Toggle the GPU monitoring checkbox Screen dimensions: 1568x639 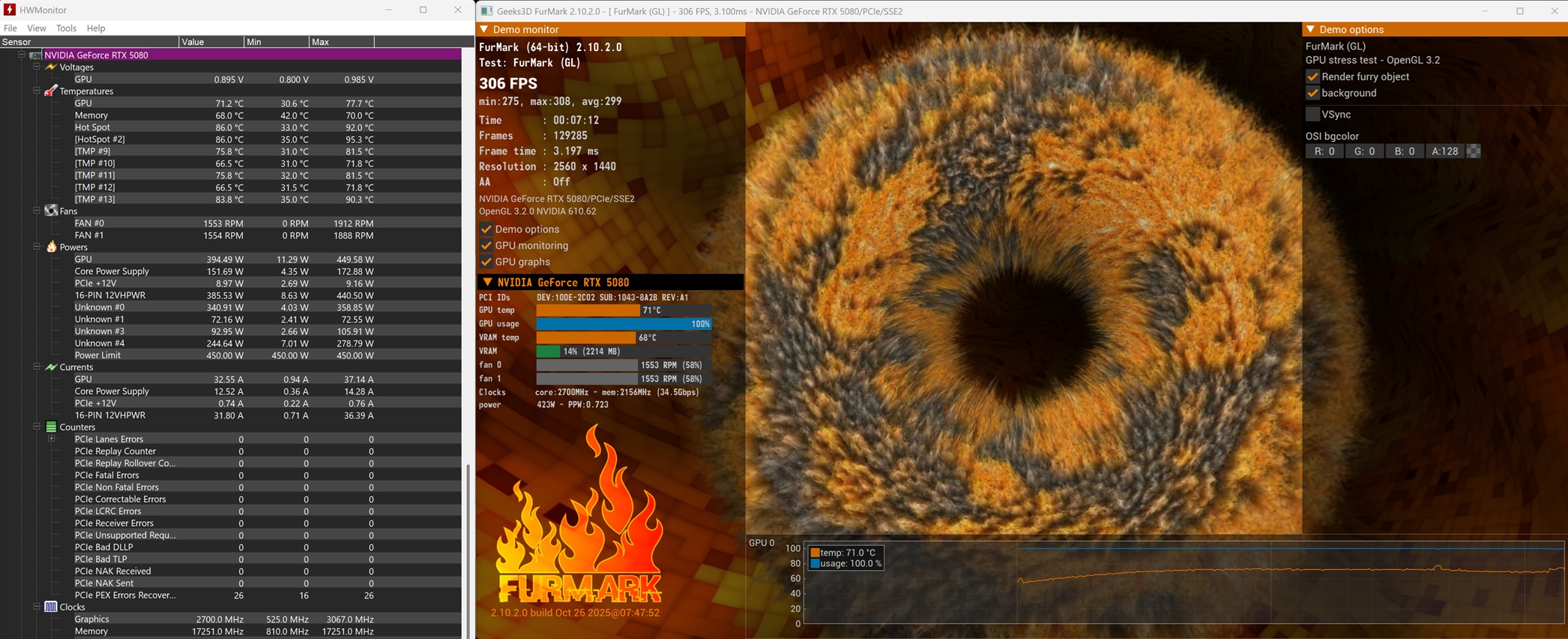point(486,246)
